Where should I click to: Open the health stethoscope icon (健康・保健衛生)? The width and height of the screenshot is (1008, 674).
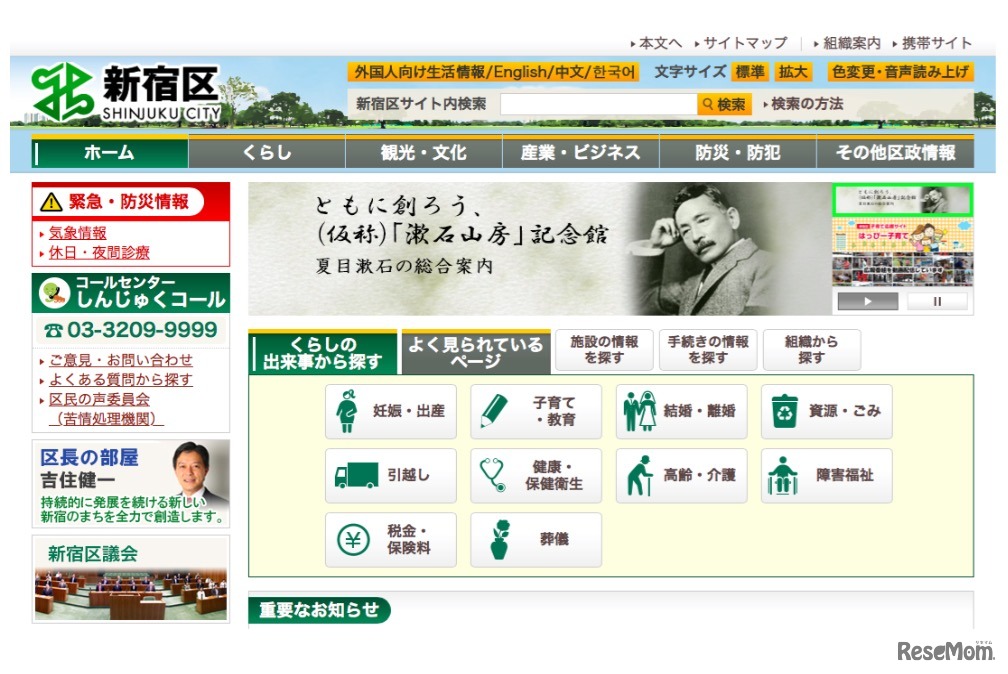click(493, 476)
